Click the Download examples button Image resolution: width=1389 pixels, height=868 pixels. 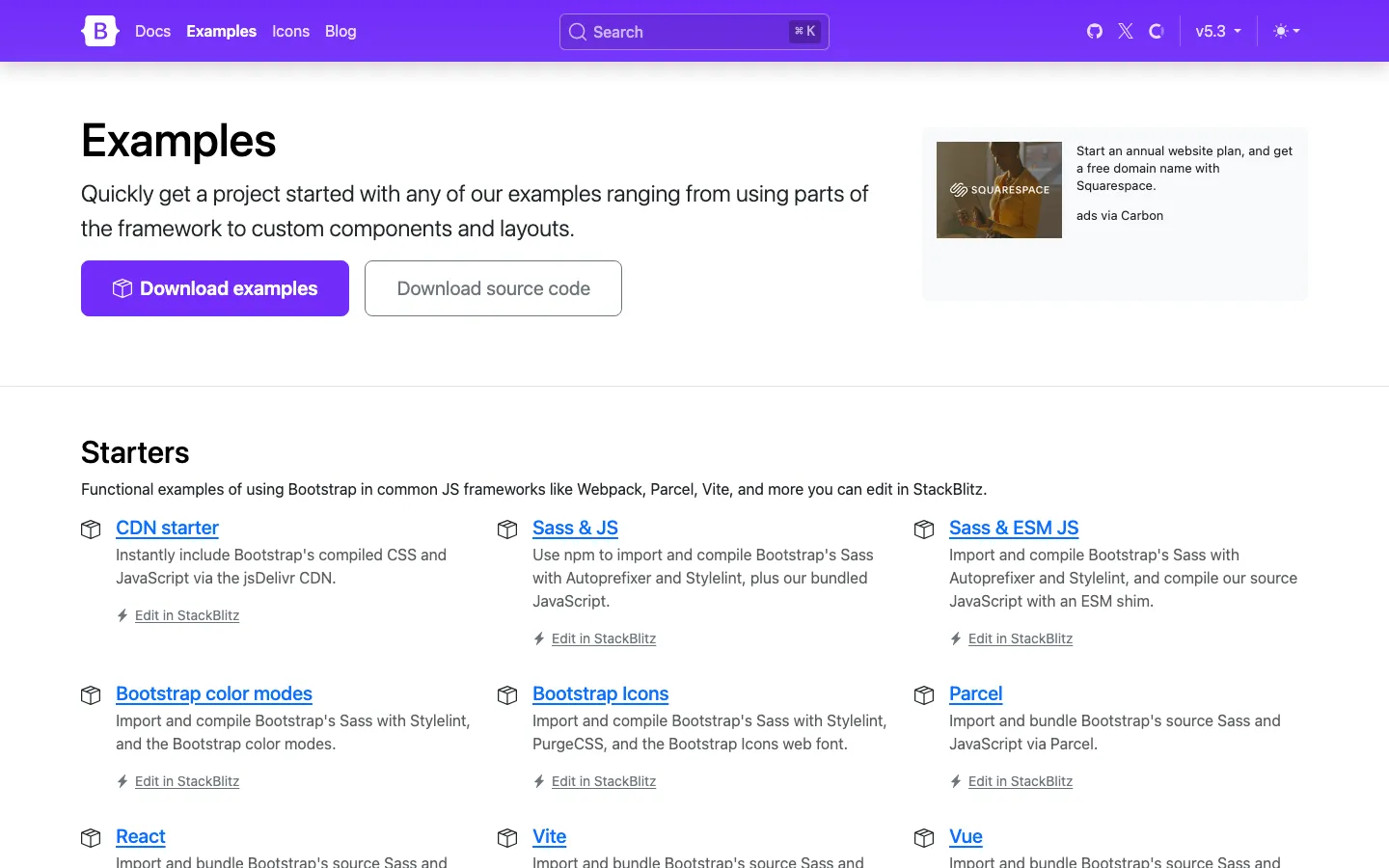(x=215, y=288)
